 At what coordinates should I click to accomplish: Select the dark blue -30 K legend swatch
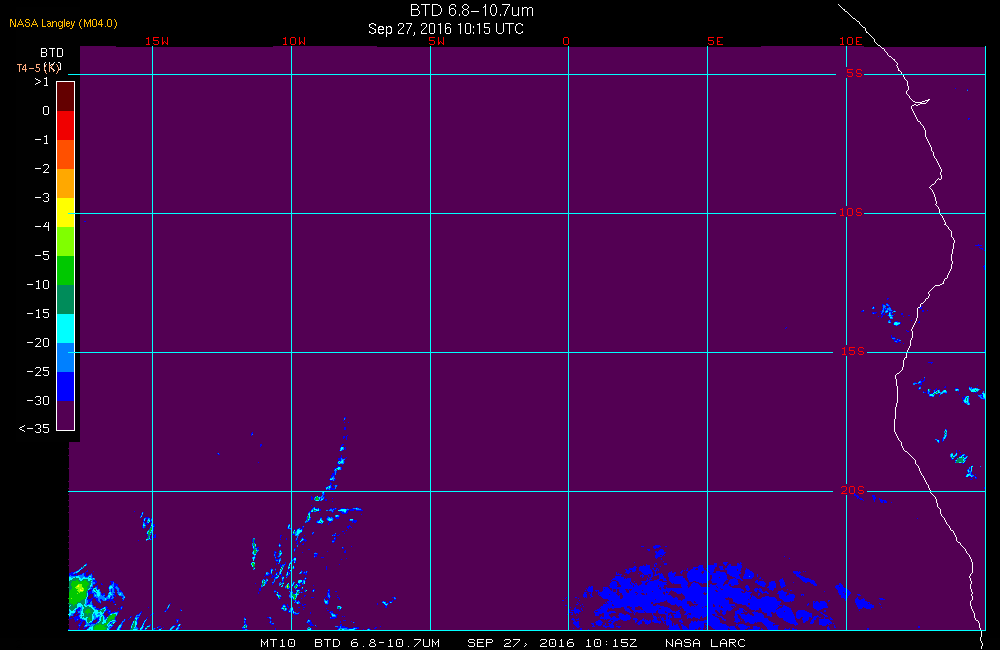pos(66,387)
